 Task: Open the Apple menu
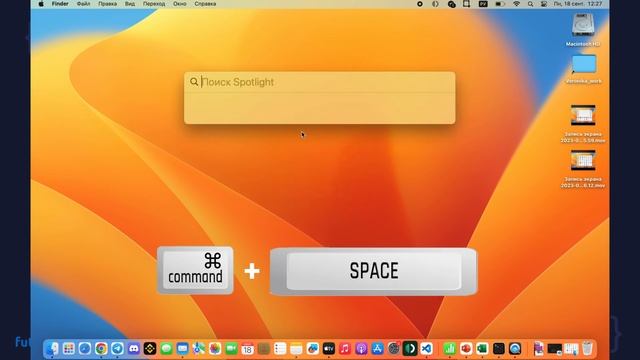pos(41,4)
